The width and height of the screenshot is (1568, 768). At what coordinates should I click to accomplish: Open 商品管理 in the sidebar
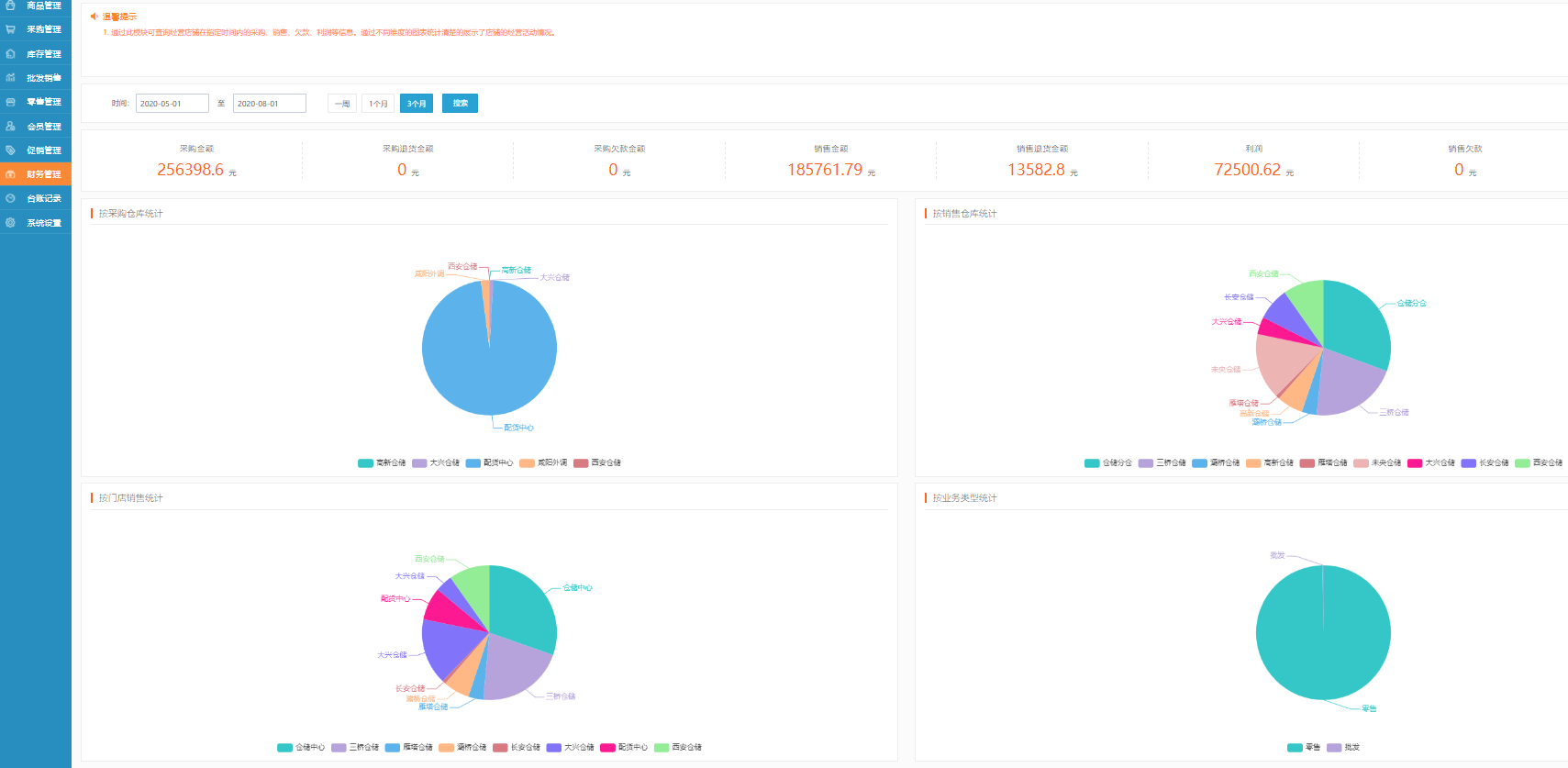coord(43,6)
